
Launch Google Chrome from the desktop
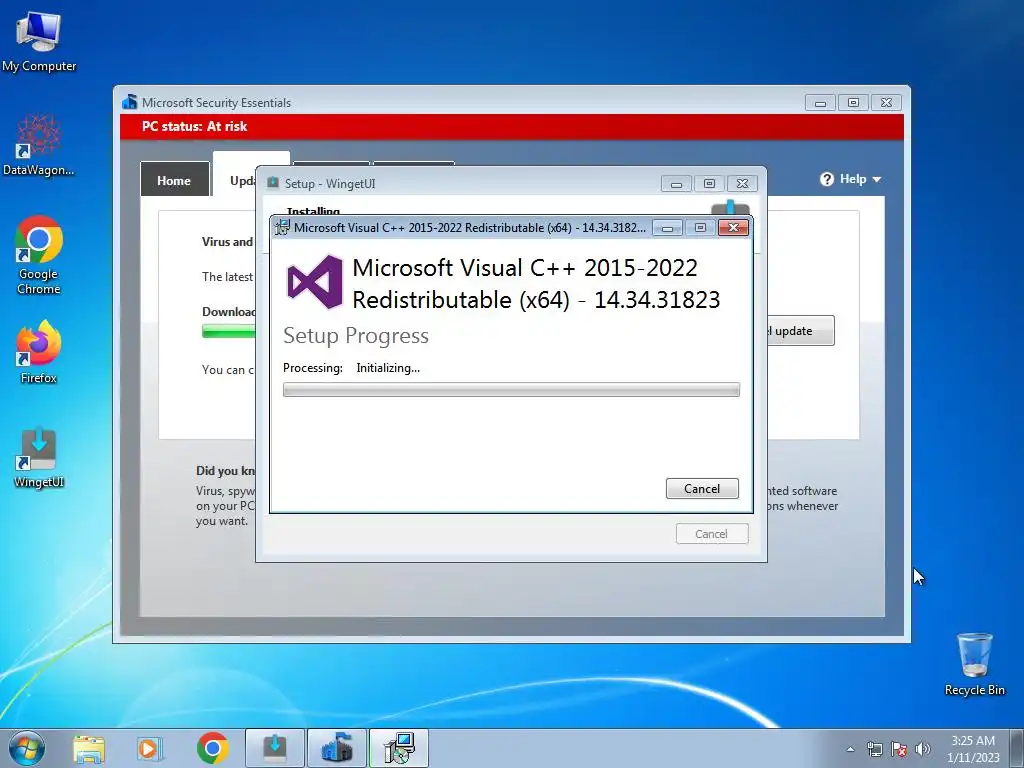click(x=39, y=255)
